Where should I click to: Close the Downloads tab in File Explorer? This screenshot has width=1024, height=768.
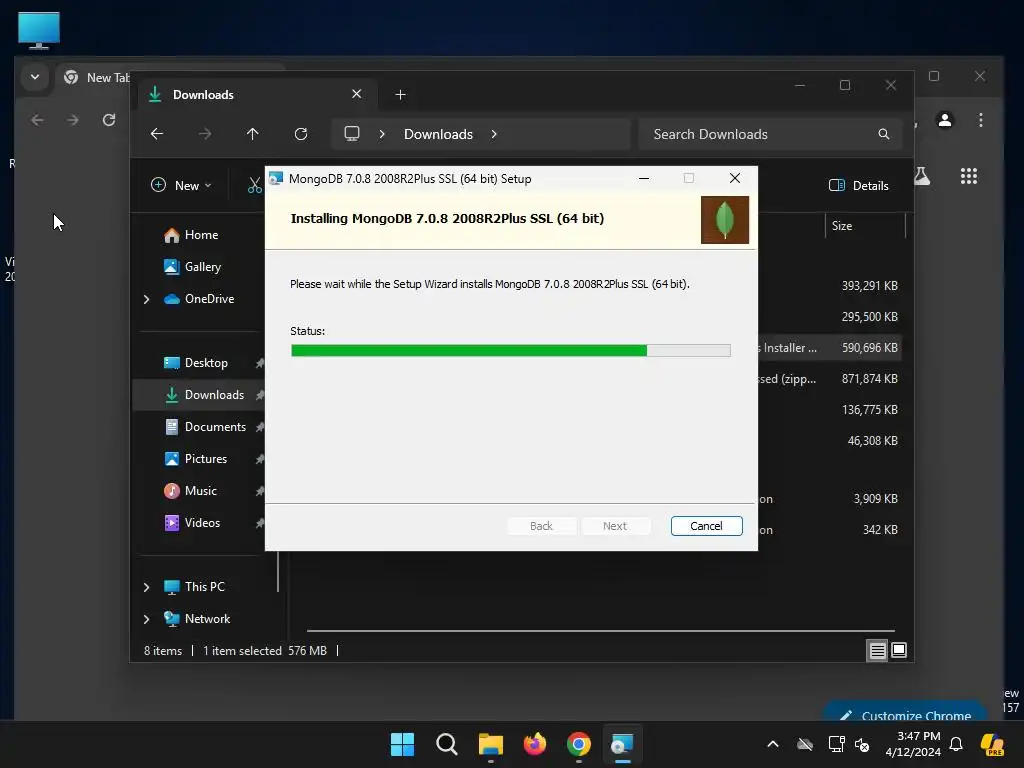[x=357, y=94]
